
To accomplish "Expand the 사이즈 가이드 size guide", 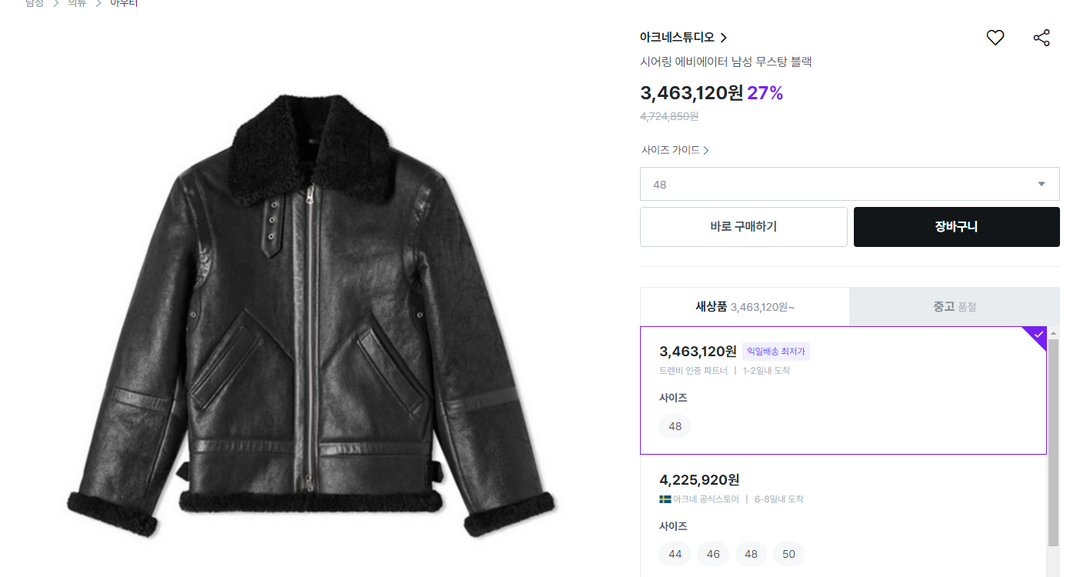I will [x=675, y=150].
